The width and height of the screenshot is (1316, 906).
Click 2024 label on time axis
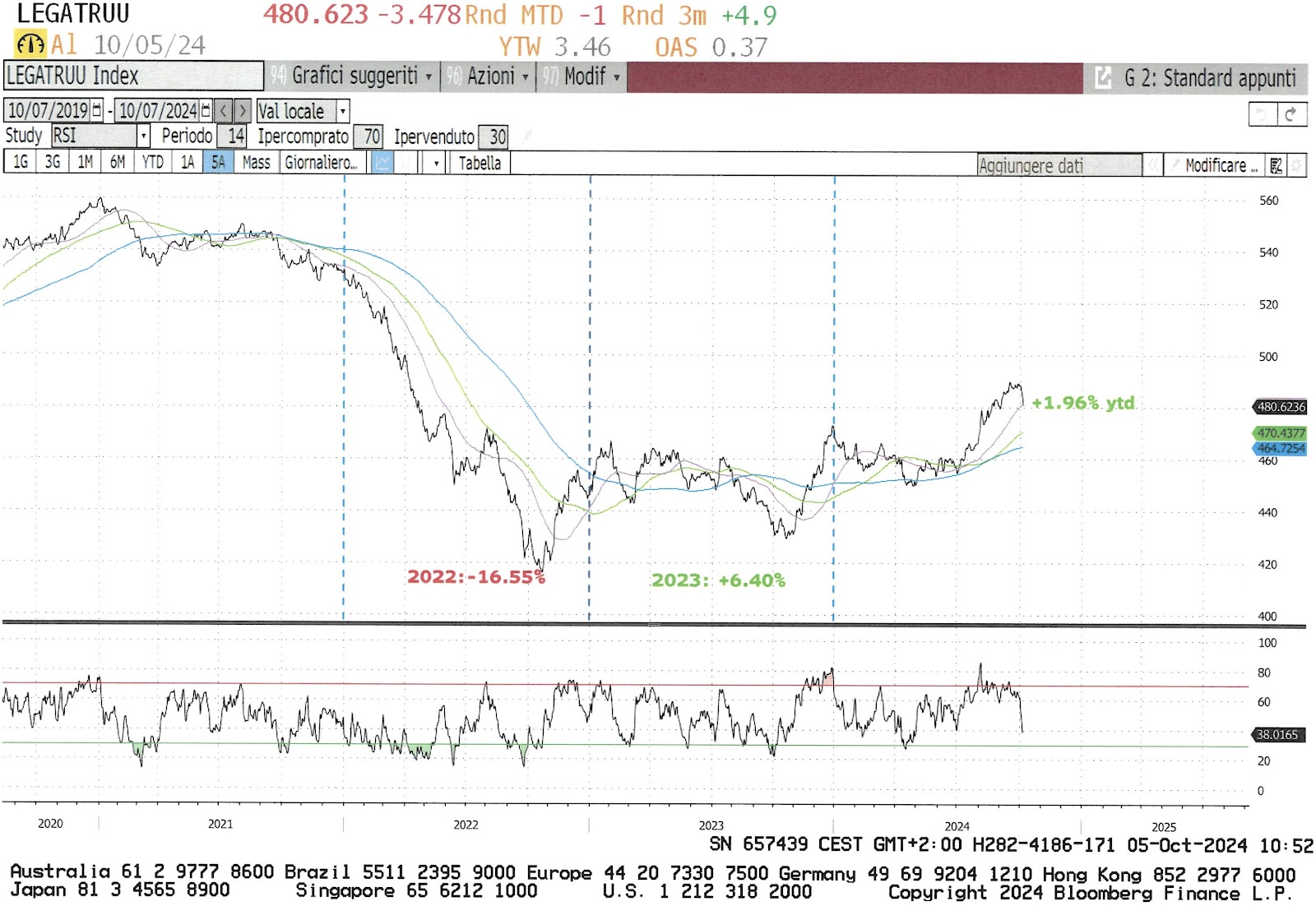[x=957, y=826]
